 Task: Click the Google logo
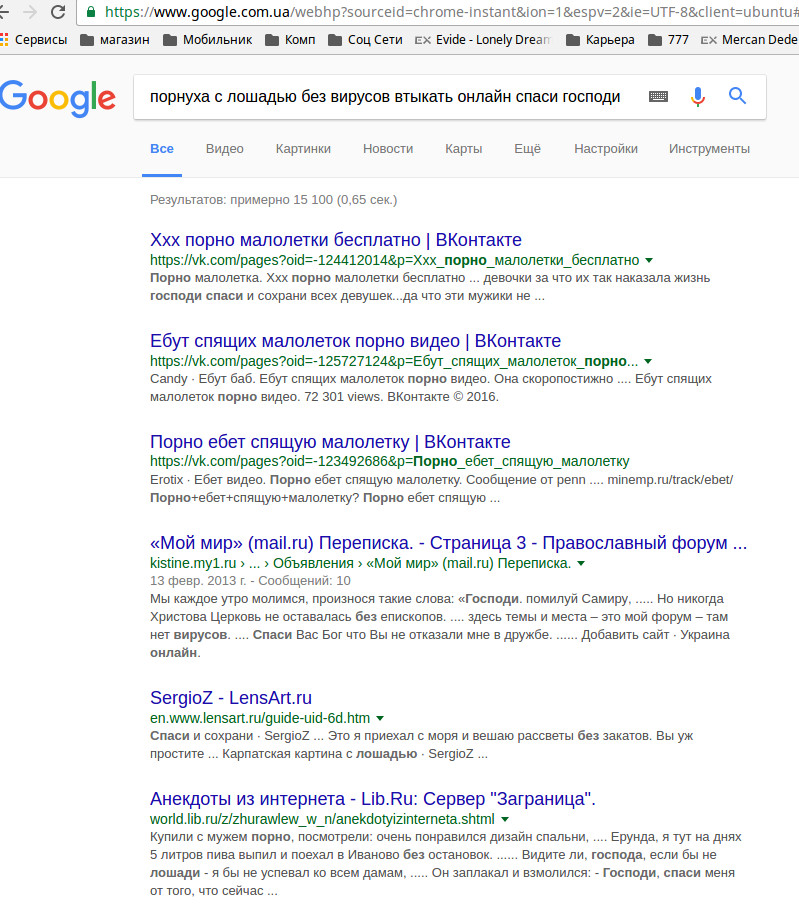[x=58, y=97]
